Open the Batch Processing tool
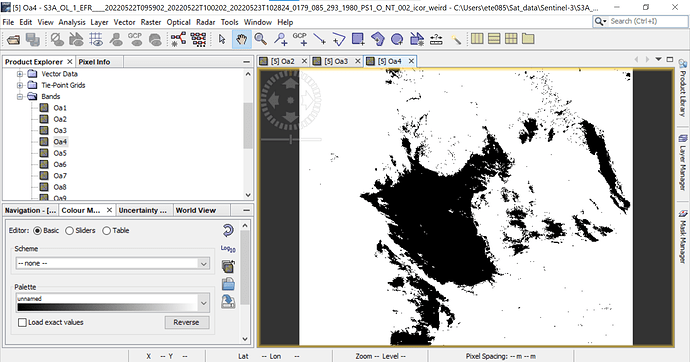The height and width of the screenshot is (362, 690). [x=198, y=40]
